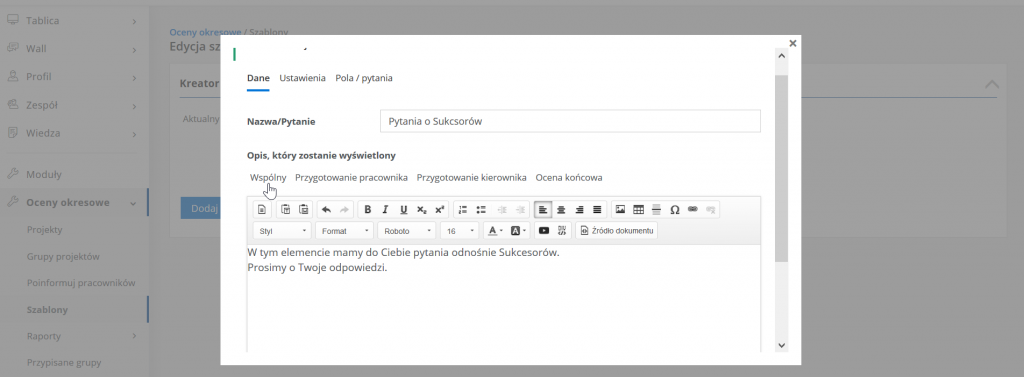Justify the text
Viewport: 1024px width, 377px height.
pos(597,210)
